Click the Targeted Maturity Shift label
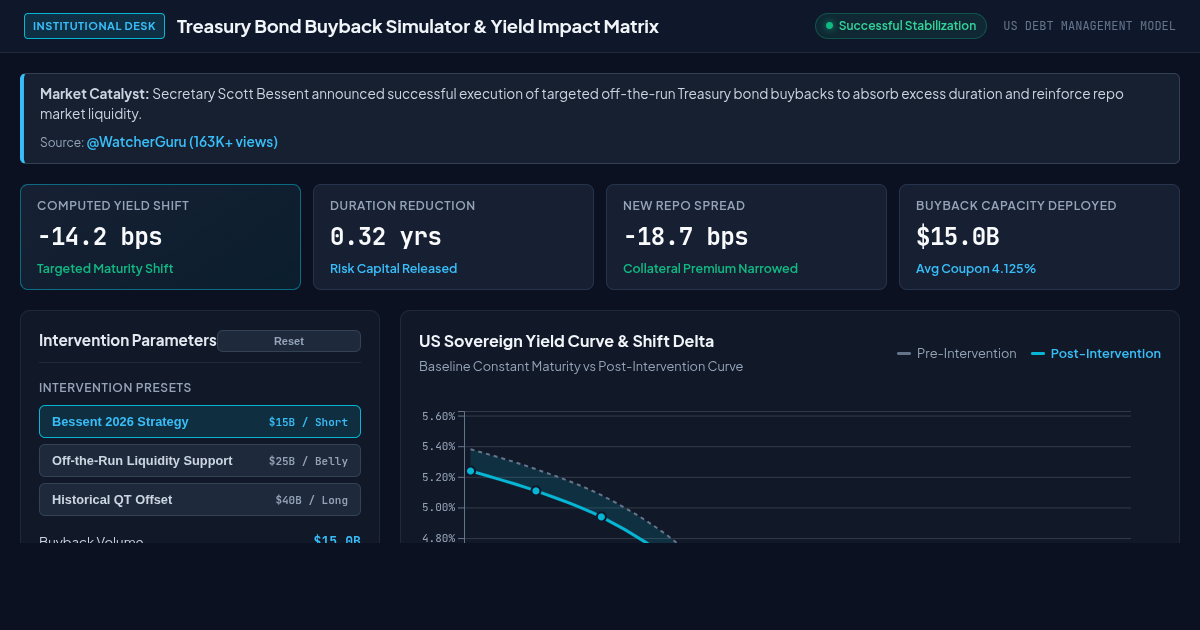 pos(105,269)
